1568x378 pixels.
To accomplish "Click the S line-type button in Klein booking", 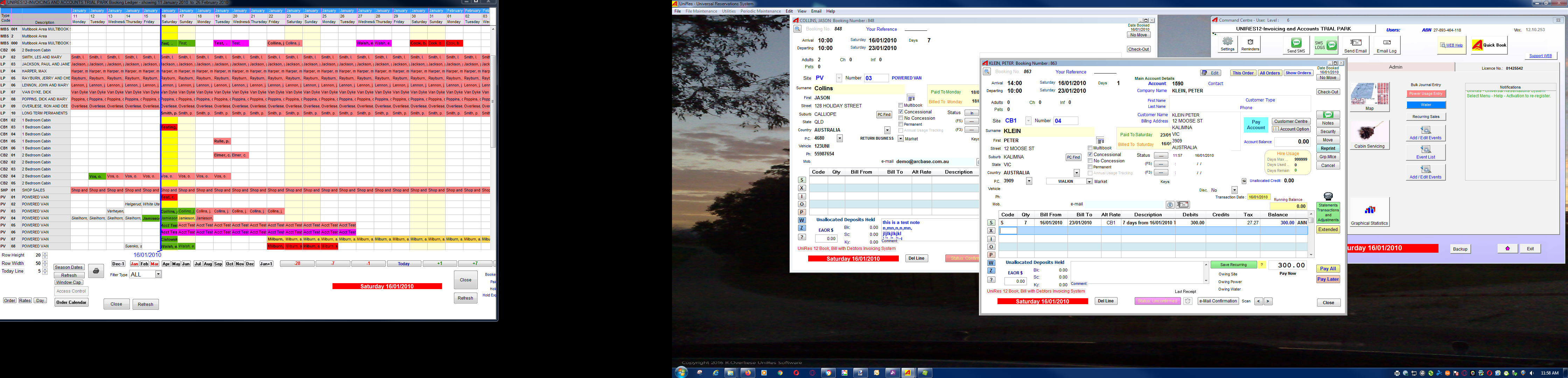I will coord(991,223).
